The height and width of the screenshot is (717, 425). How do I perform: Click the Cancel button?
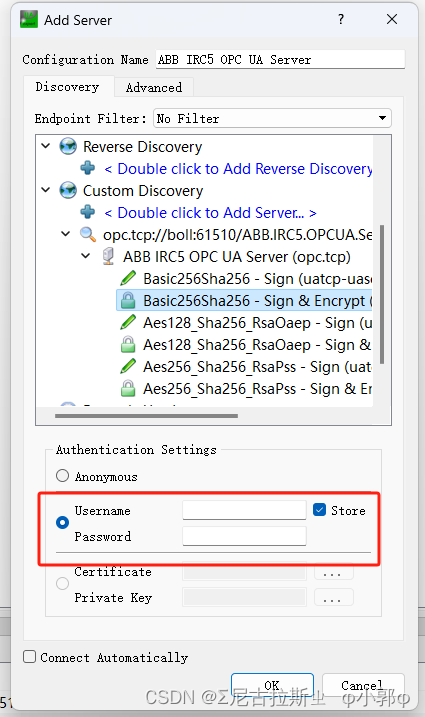[363, 685]
